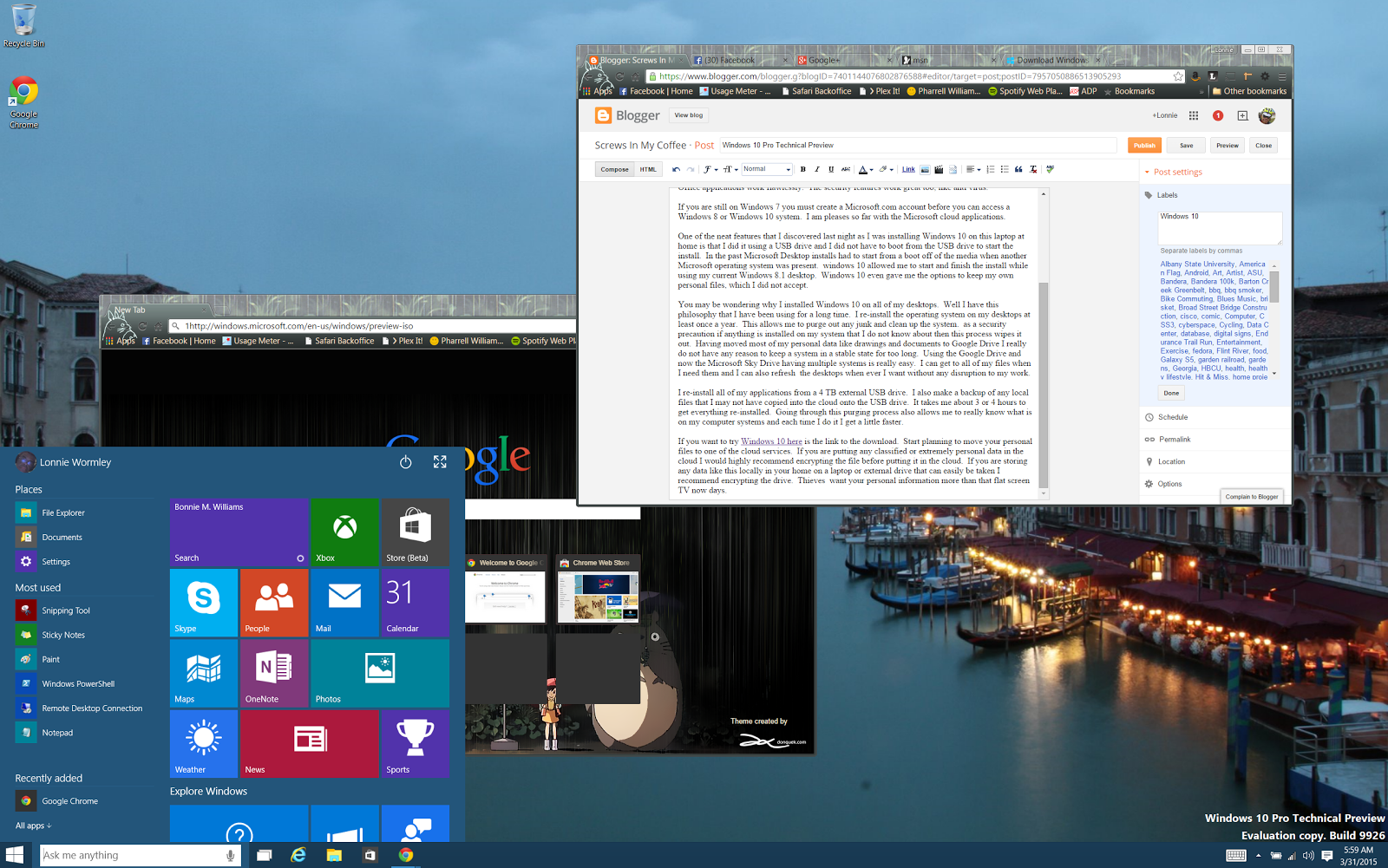Viewport: 1388px width, 868px height.
Task: Open Other bookmarks folder in Blogger window
Action: 1249,91
